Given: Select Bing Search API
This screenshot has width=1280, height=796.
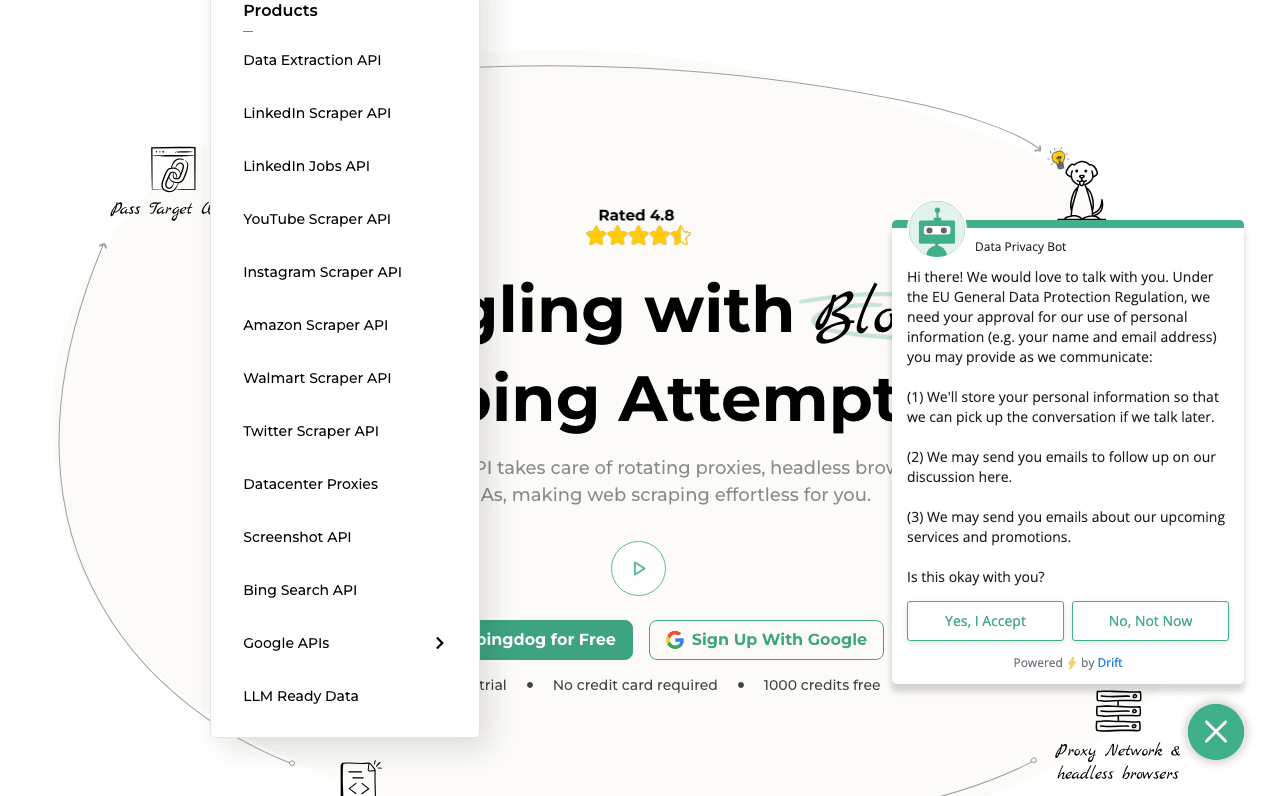Looking at the screenshot, I should coord(300,590).
